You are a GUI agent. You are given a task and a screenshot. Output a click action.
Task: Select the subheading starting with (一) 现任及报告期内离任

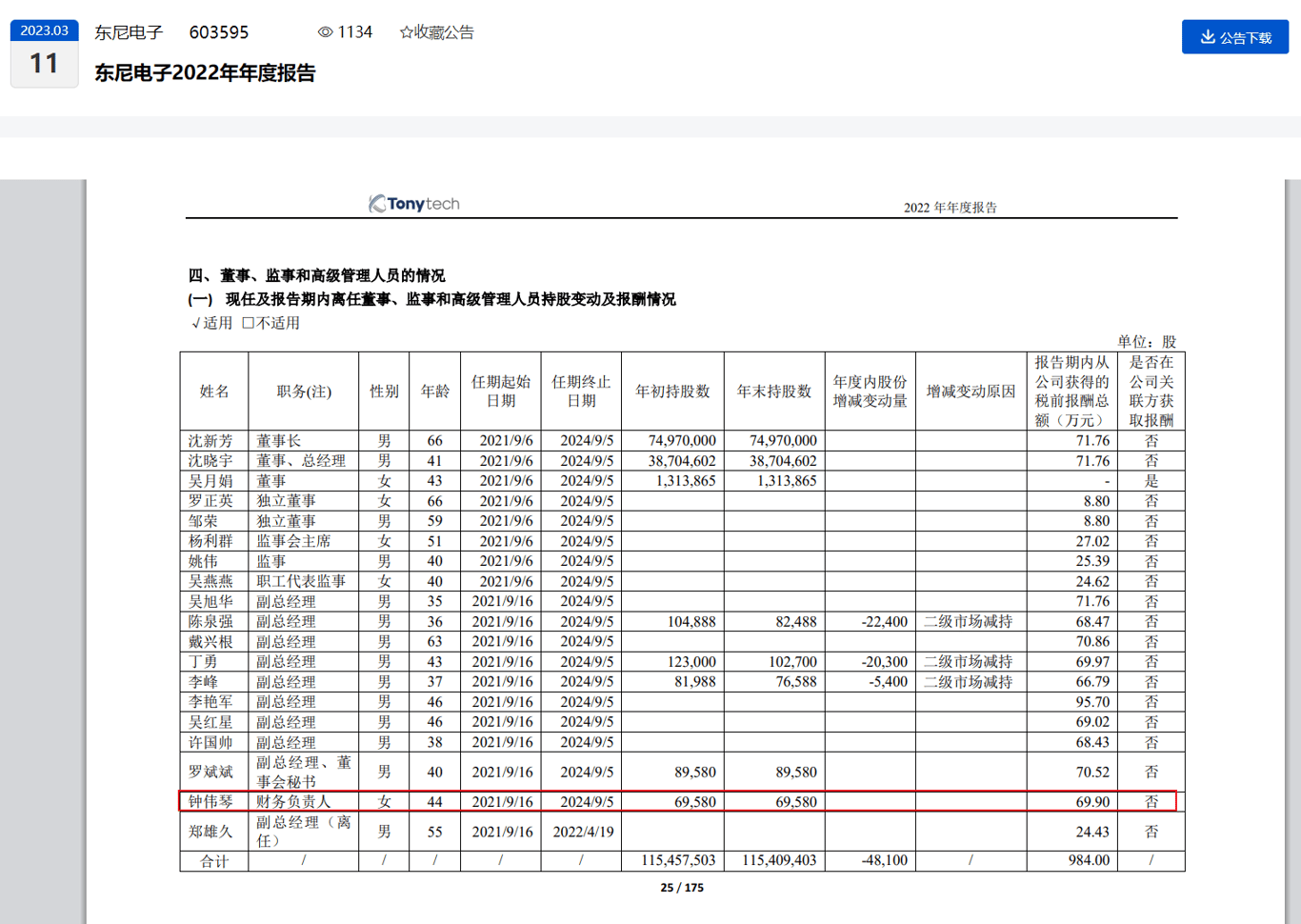(x=431, y=299)
